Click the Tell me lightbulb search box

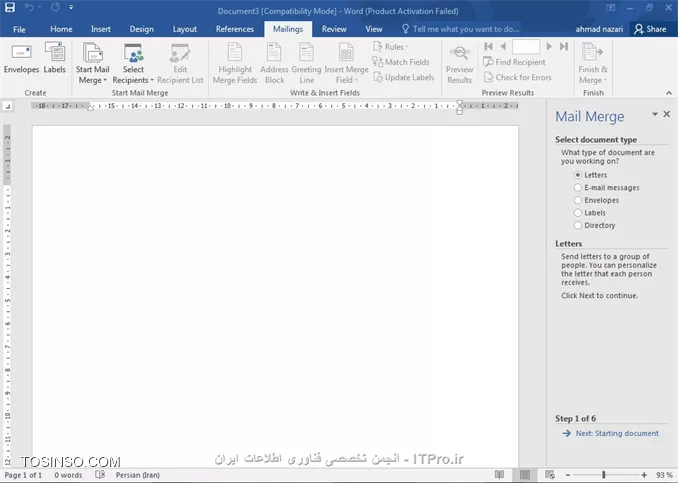461,29
